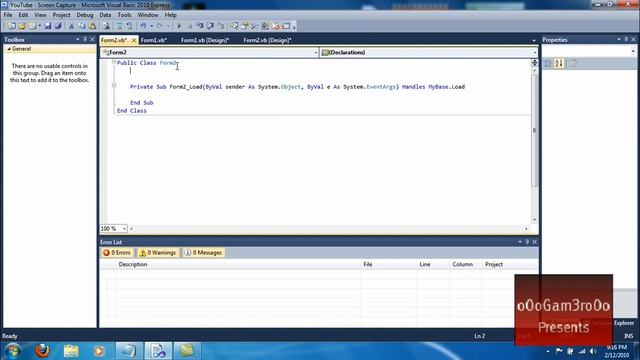Click the Solution Explorer toolbar icon
Viewport: 640px width, 360px height.
pyautogui.click(x=233, y=26)
